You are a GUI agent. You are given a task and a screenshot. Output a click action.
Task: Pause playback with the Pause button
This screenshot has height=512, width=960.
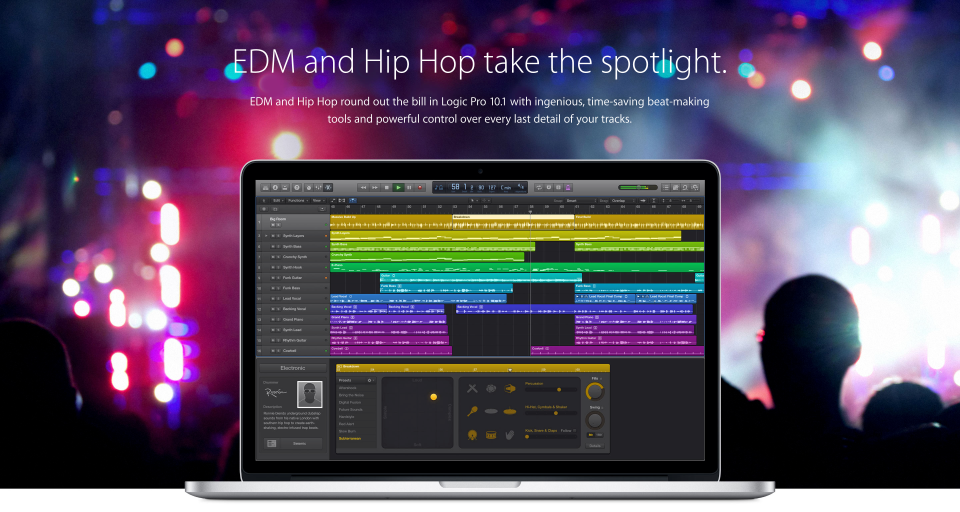pos(409,187)
